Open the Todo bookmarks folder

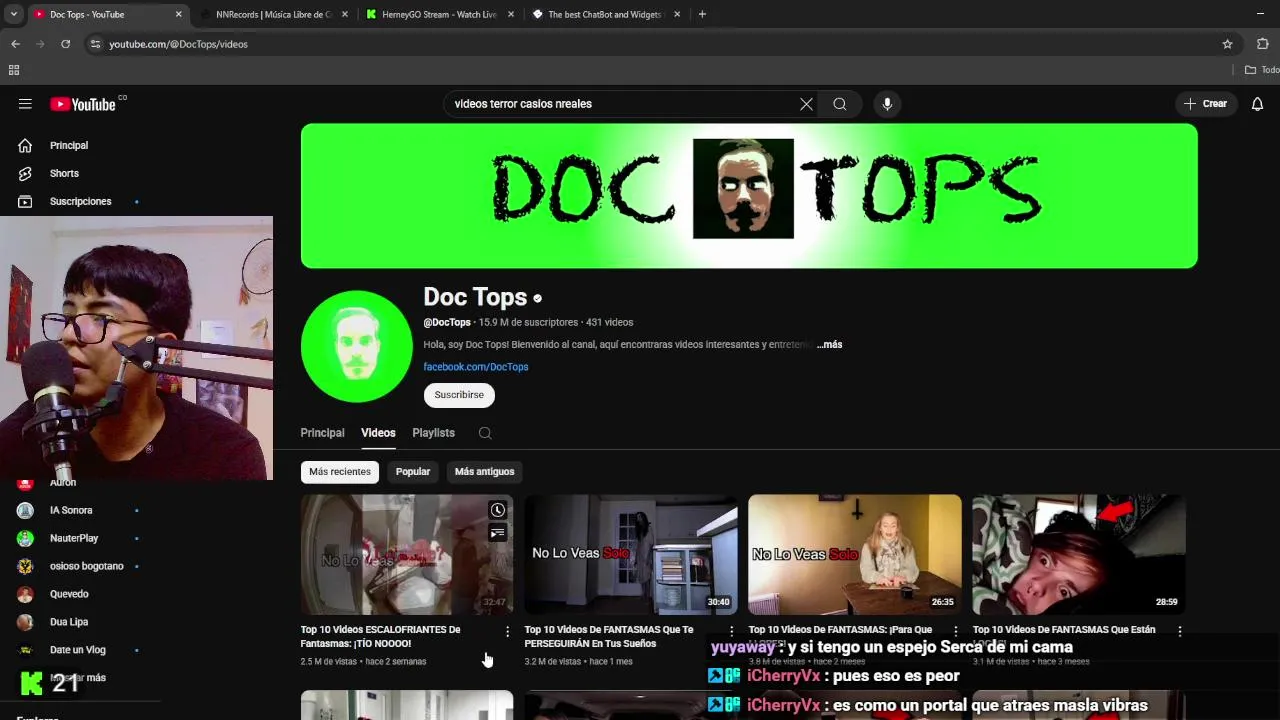point(1262,70)
